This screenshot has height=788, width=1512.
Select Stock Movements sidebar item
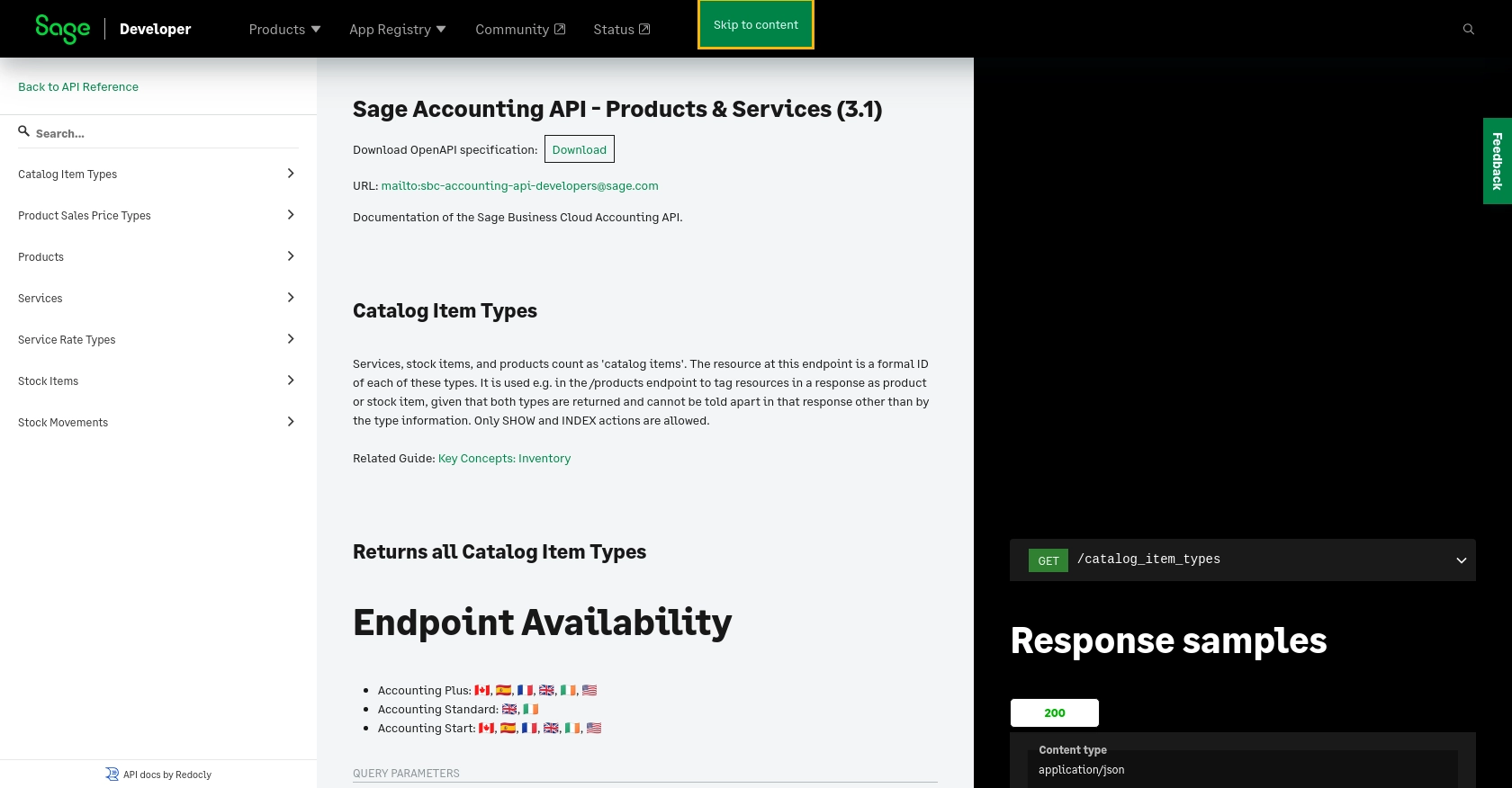click(x=158, y=422)
